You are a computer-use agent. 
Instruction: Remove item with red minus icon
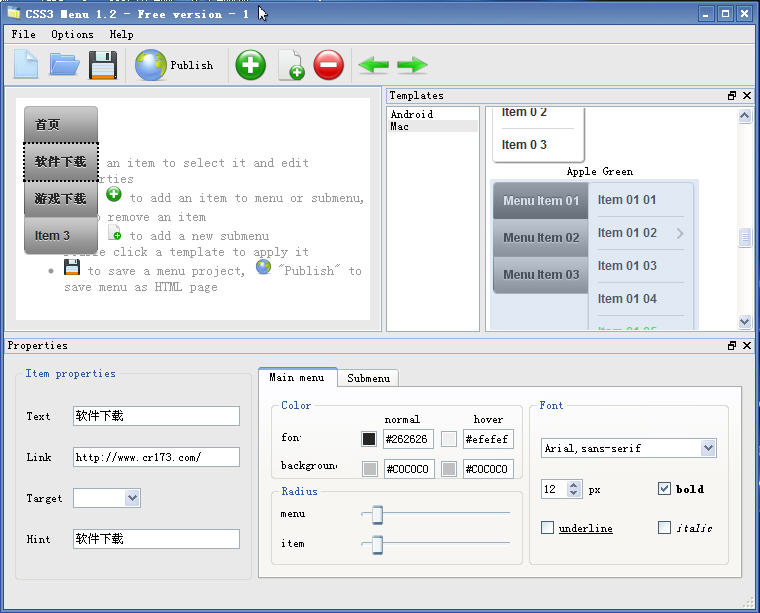click(328, 65)
